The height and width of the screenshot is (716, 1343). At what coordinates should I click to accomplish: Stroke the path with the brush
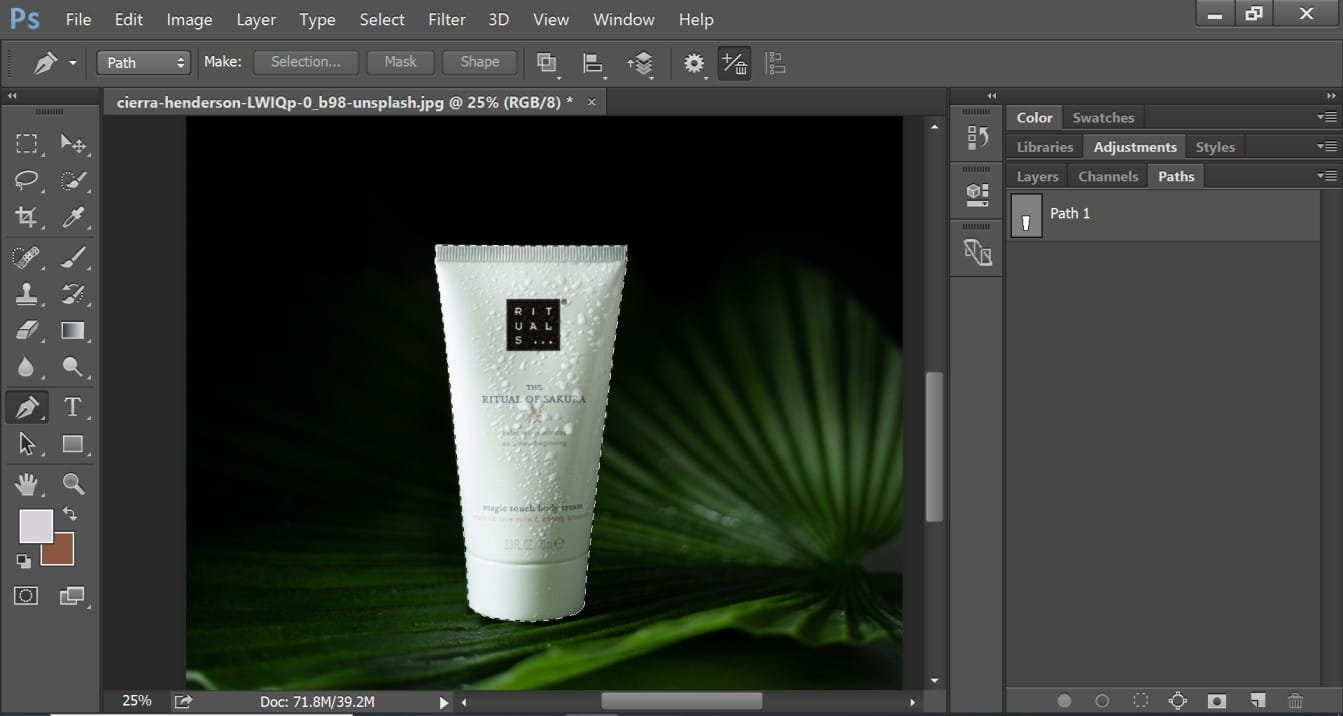coord(1101,701)
